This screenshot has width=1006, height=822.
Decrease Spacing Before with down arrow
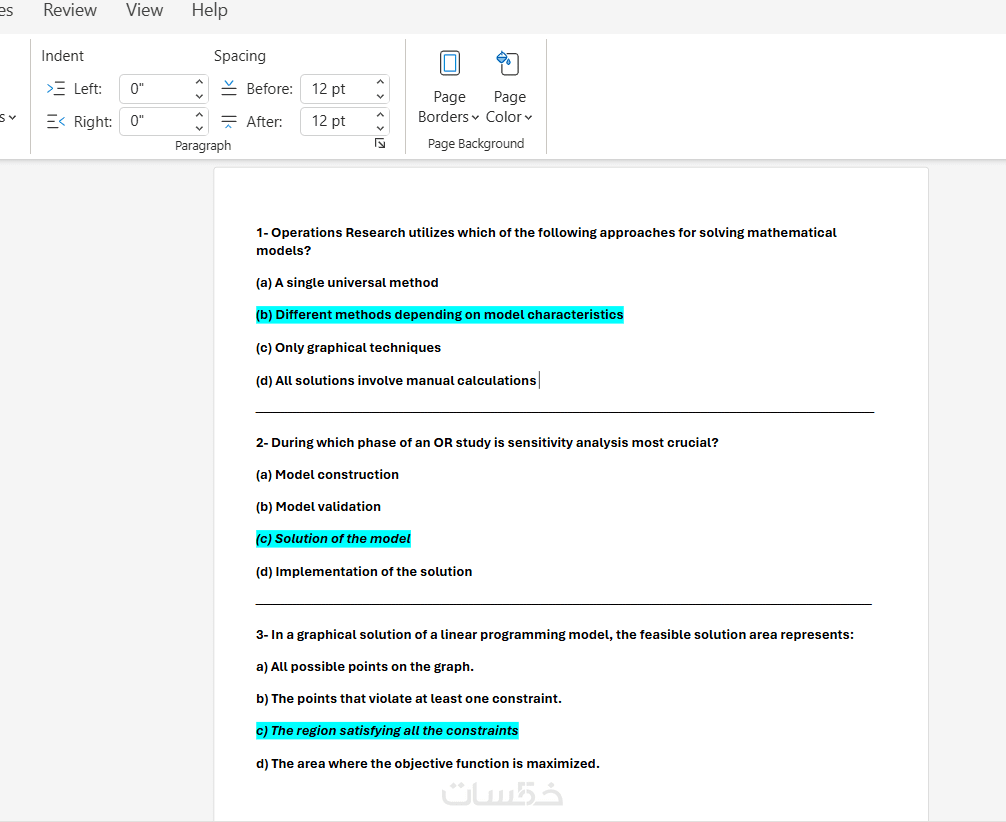pos(380,96)
